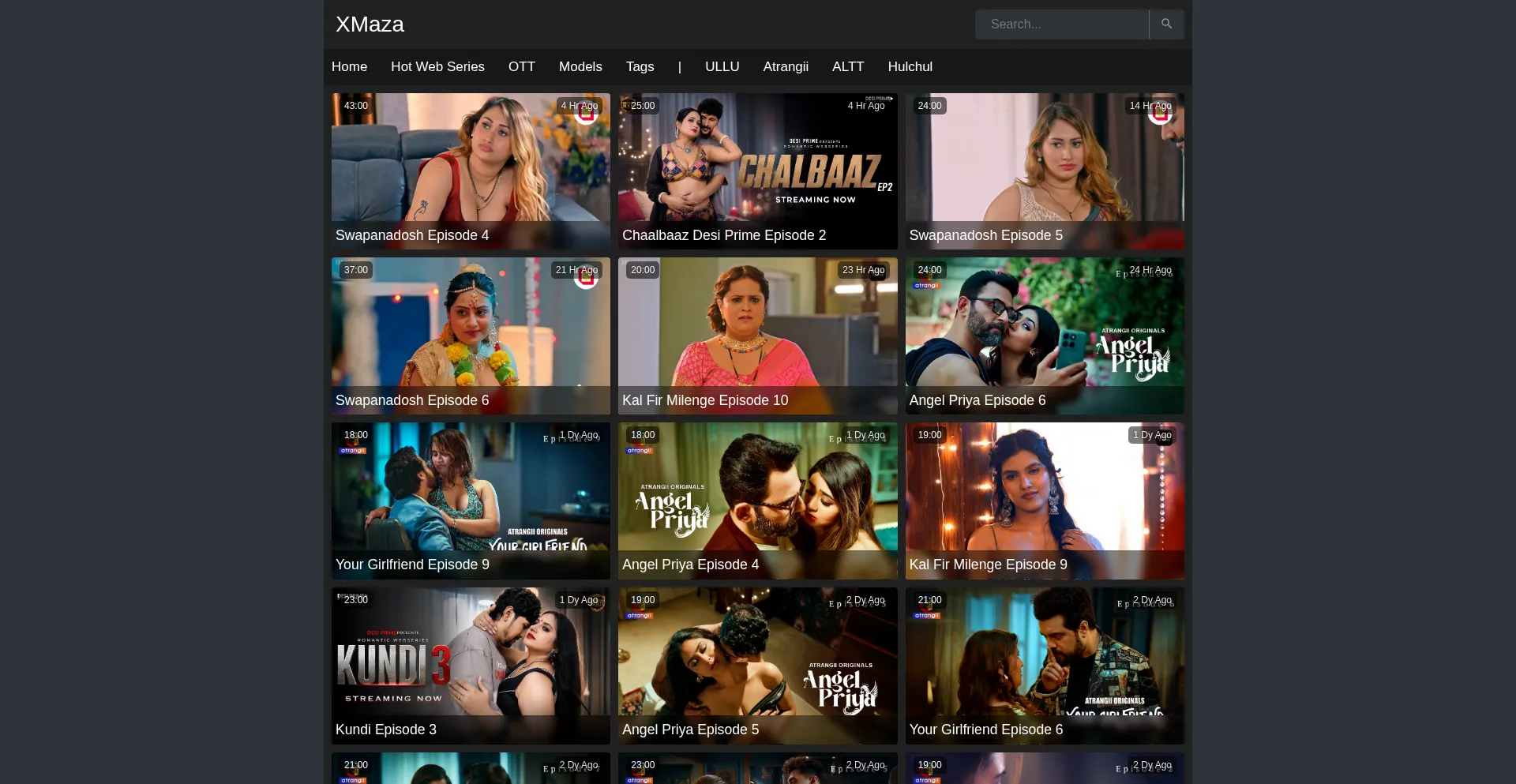Viewport: 1516px width, 784px height.
Task: Click the 21 Hr Ago badge
Action: click(576, 270)
